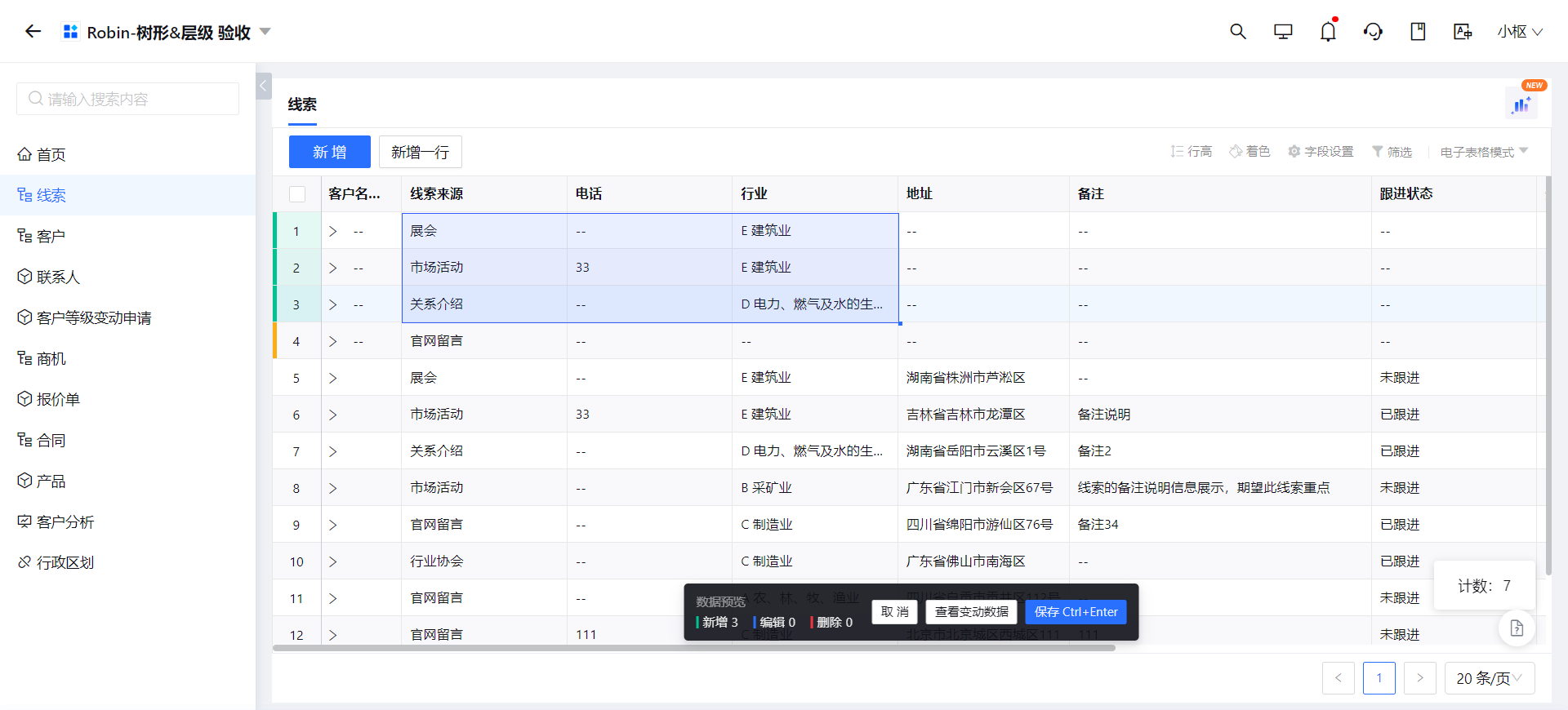
Task: Open 客户 in the sidebar
Action: coord(127,236)
